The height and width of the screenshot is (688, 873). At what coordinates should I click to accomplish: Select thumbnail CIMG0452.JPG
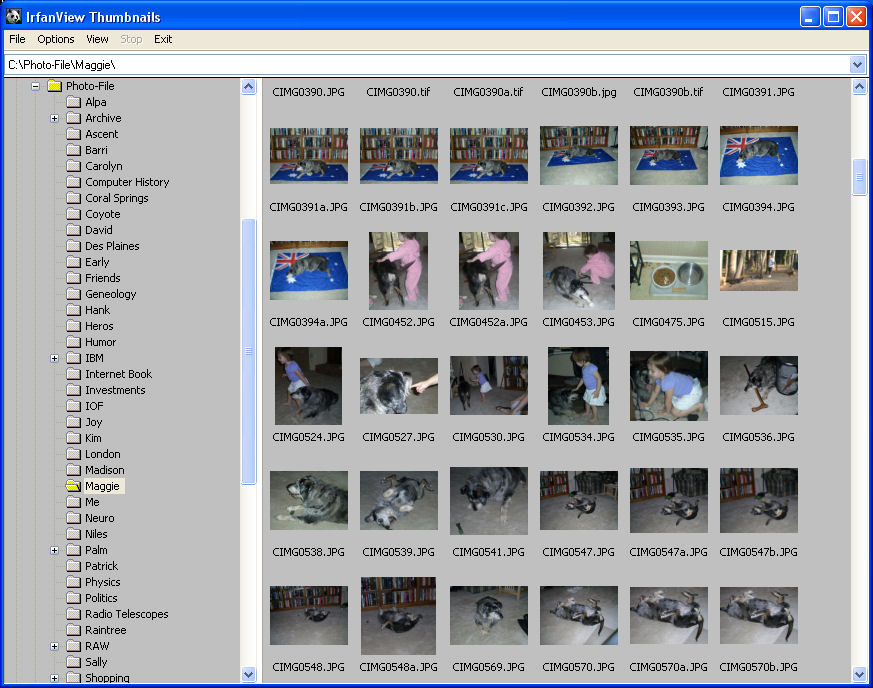399,271
